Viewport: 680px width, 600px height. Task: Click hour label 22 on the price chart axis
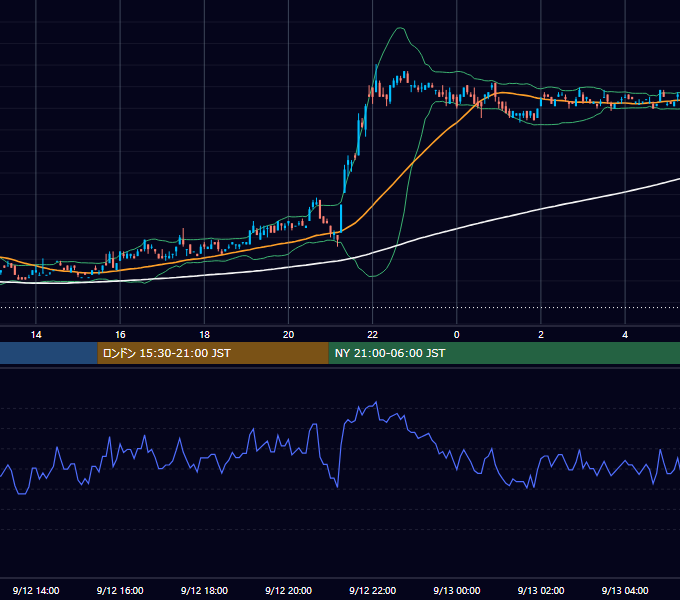(x=373, y=335)
